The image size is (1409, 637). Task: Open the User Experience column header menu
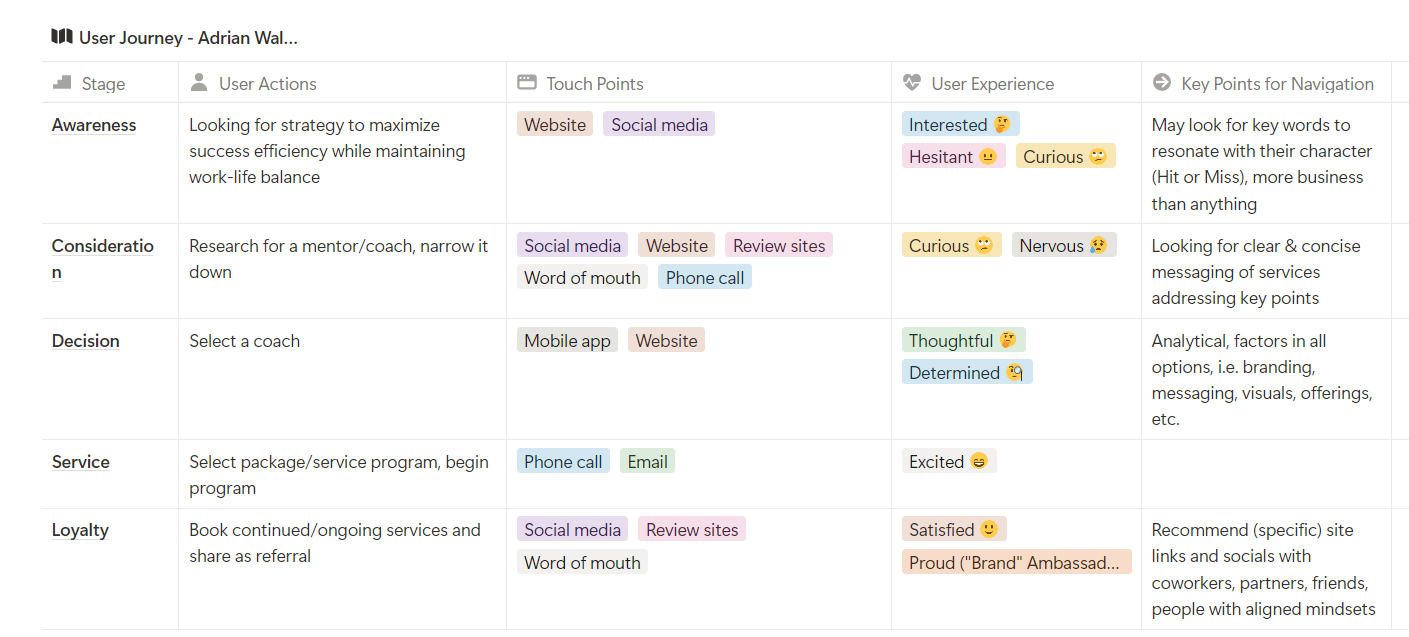(x=1016, y=83)
